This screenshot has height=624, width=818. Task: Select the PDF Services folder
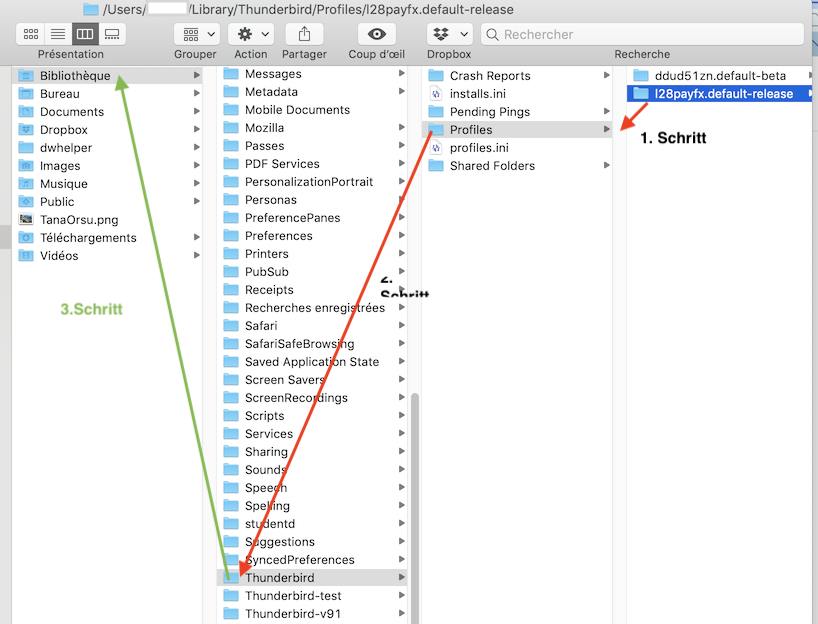pyautogui.click(x=312, y=164)
